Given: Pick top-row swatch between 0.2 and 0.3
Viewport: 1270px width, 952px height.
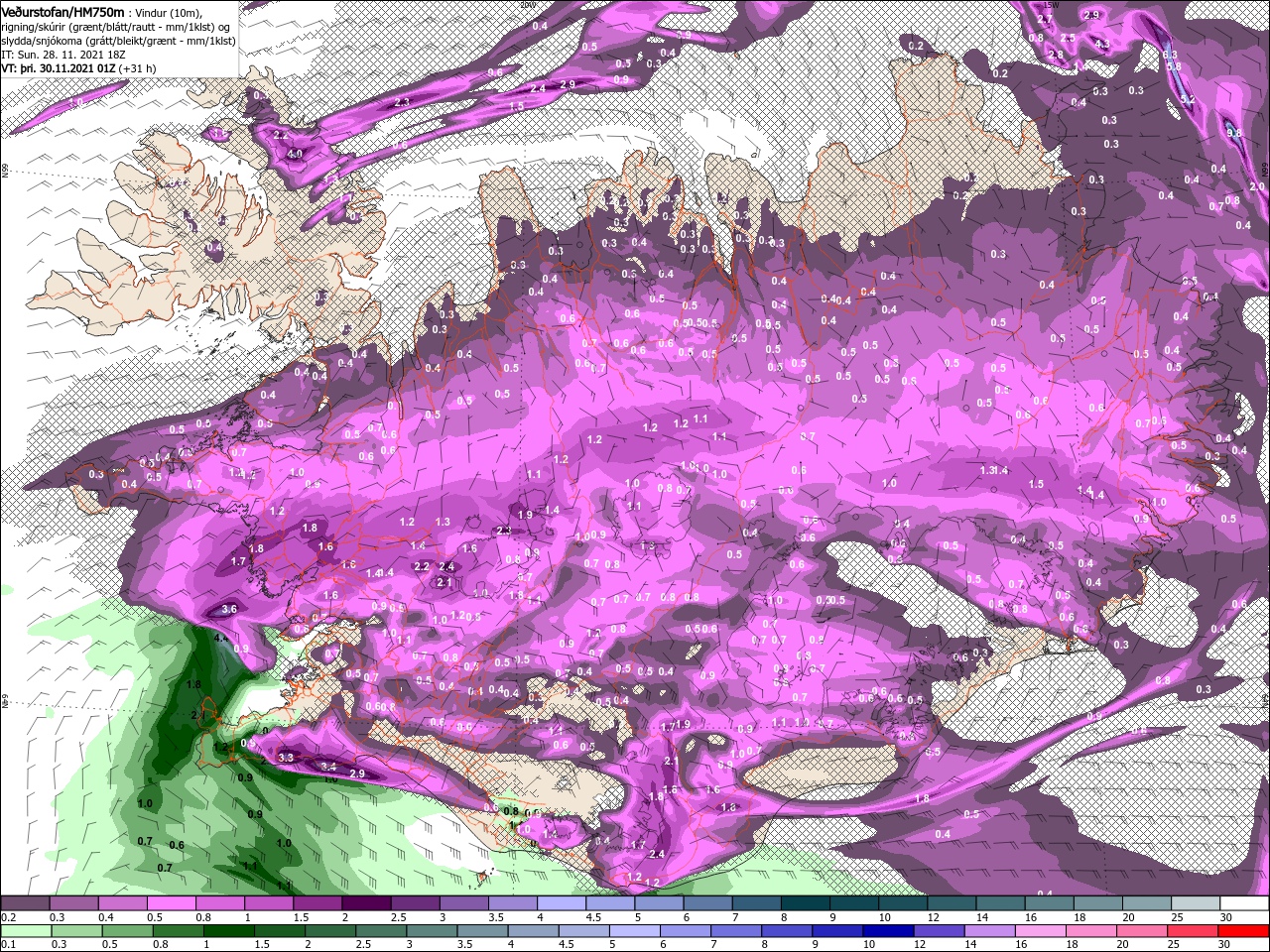Looking at the screenshot, I should click(25, 903).
